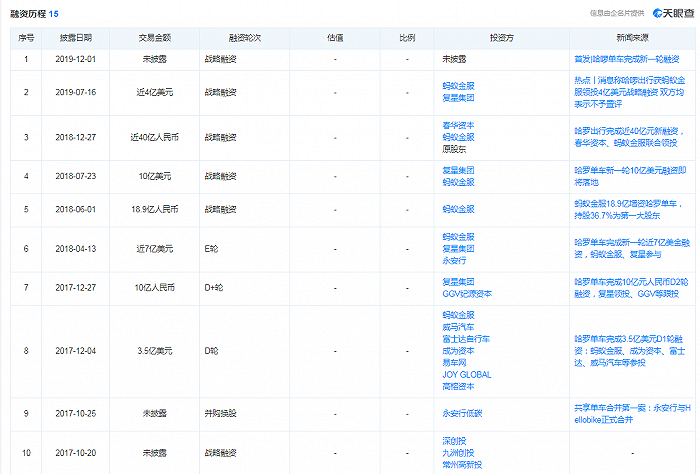Click 蚂蚁金服 in the 2018-06-01 row
The height and width of the screenshot is (474, 700).
coord(458,209)
